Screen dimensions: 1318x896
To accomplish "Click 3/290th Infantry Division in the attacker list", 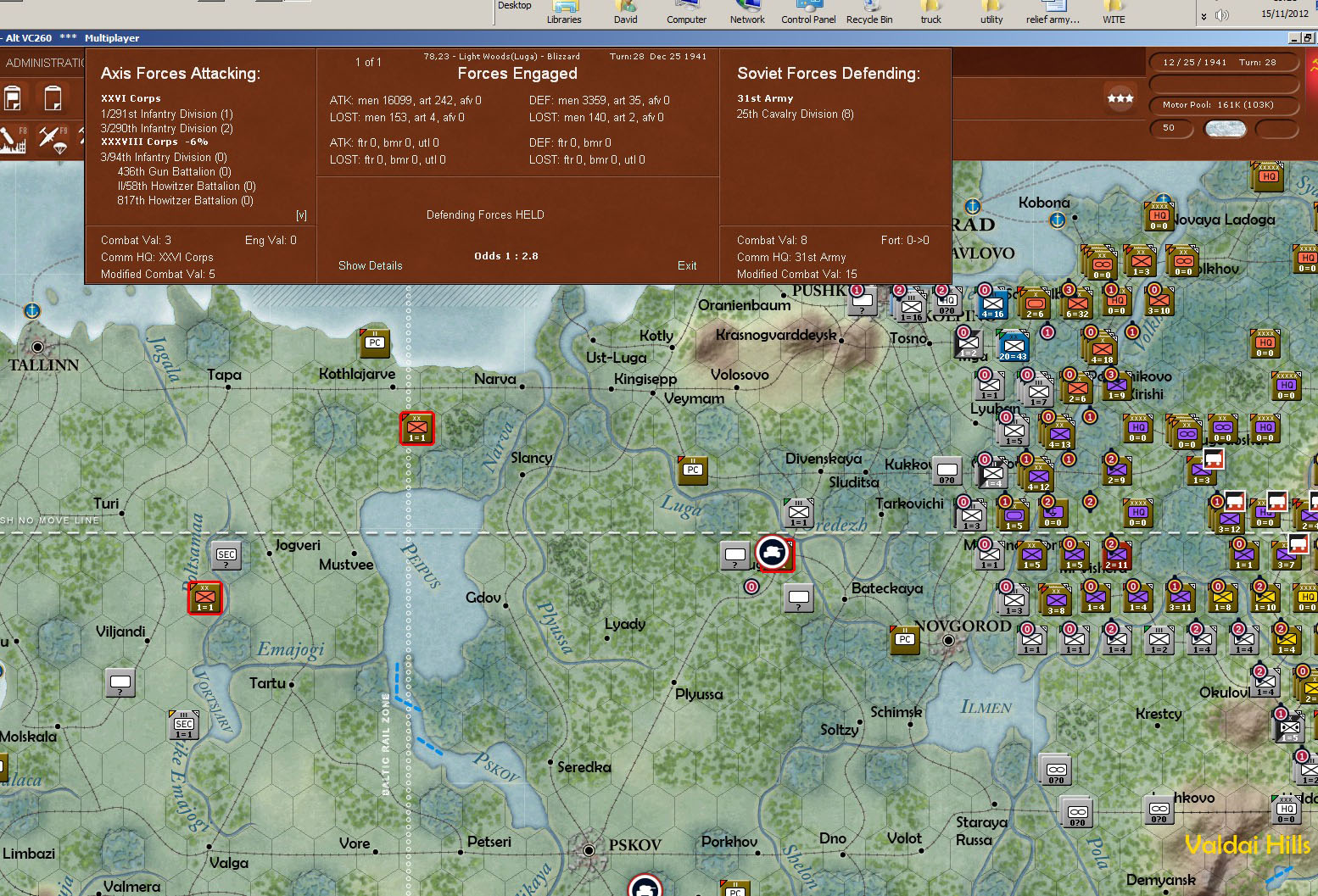I will (x=167, y=128).
